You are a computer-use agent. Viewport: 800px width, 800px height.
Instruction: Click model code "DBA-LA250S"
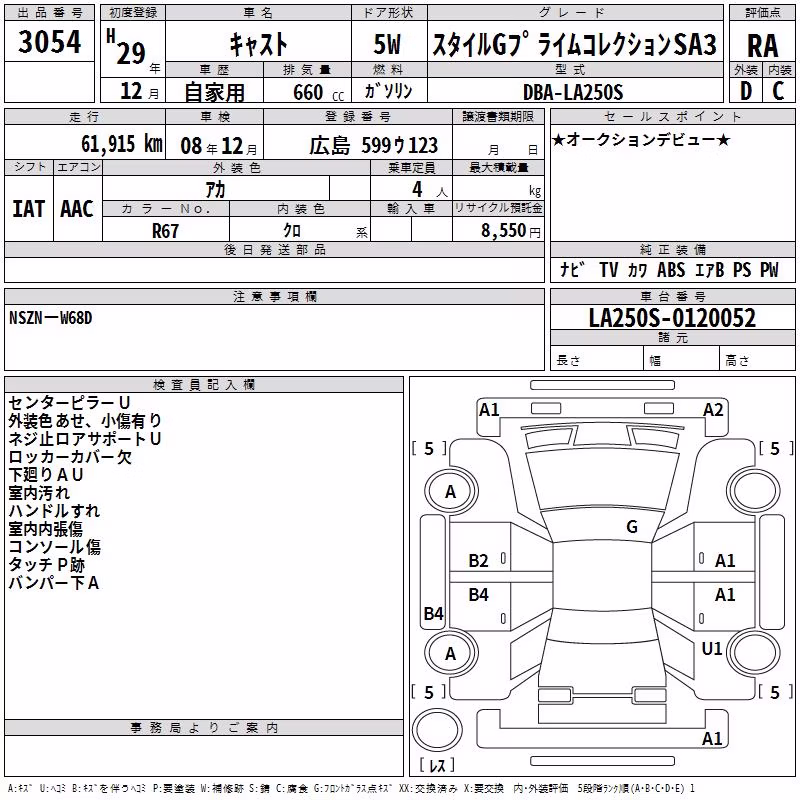(573, 92)
